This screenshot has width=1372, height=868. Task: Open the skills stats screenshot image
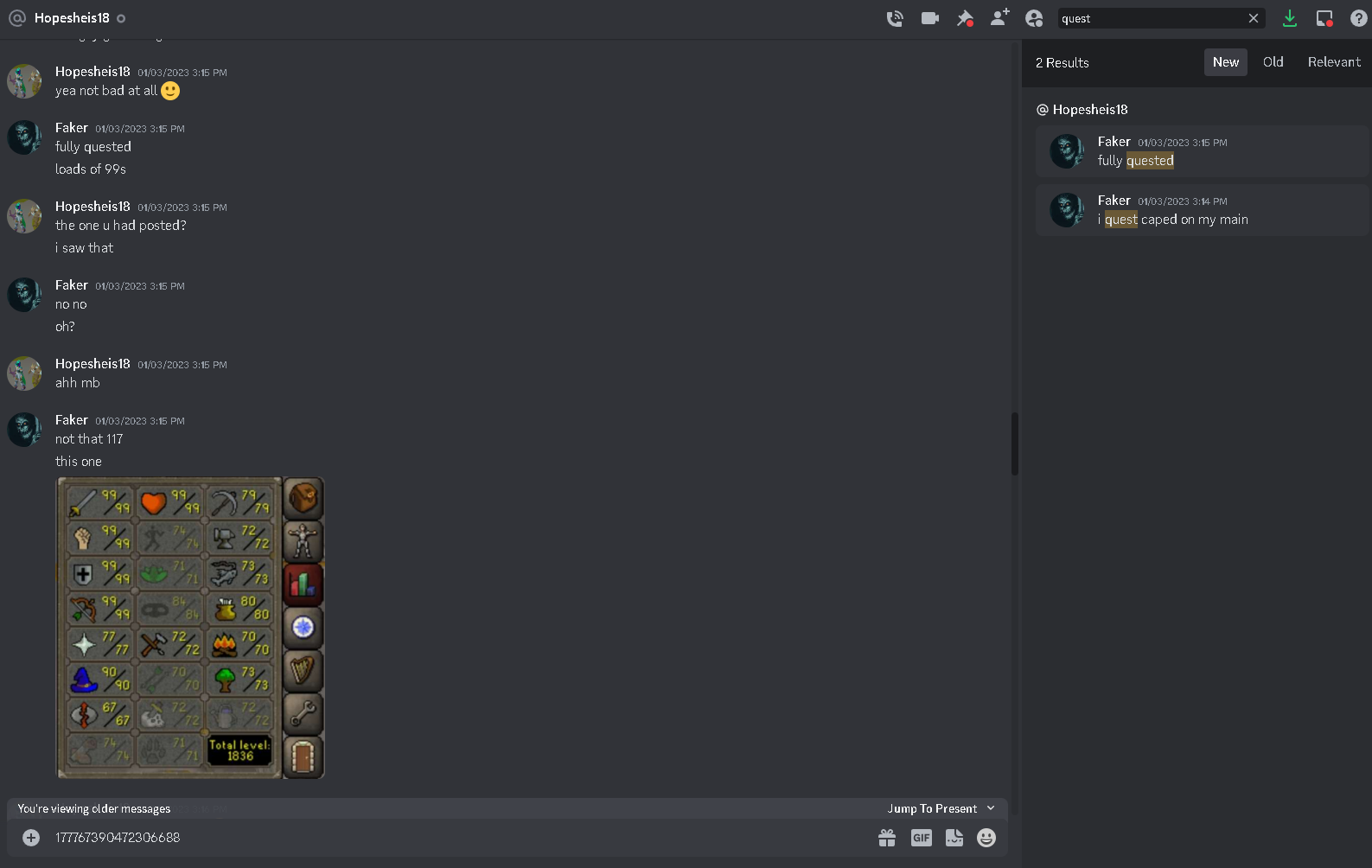(190, 628)
